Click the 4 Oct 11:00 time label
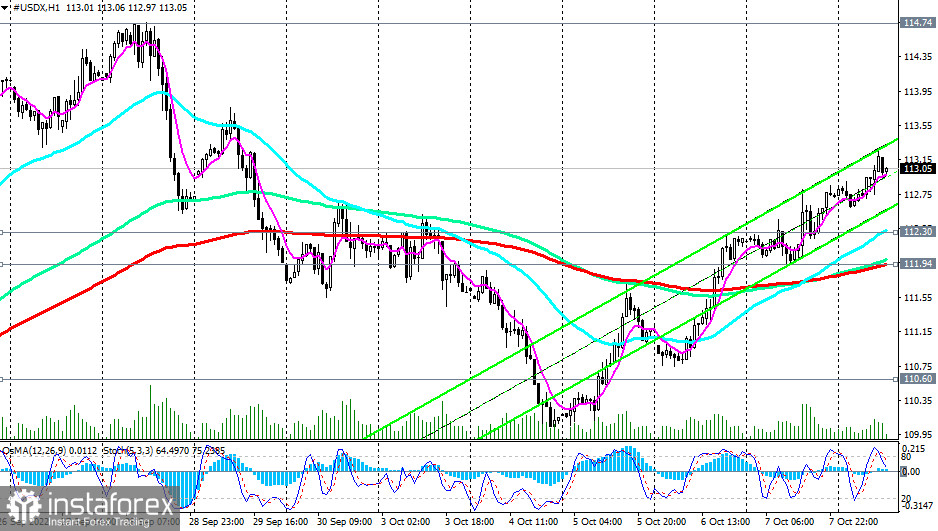Image resolution: width=938 pixels, height=531 pixels. pos(534,521)
